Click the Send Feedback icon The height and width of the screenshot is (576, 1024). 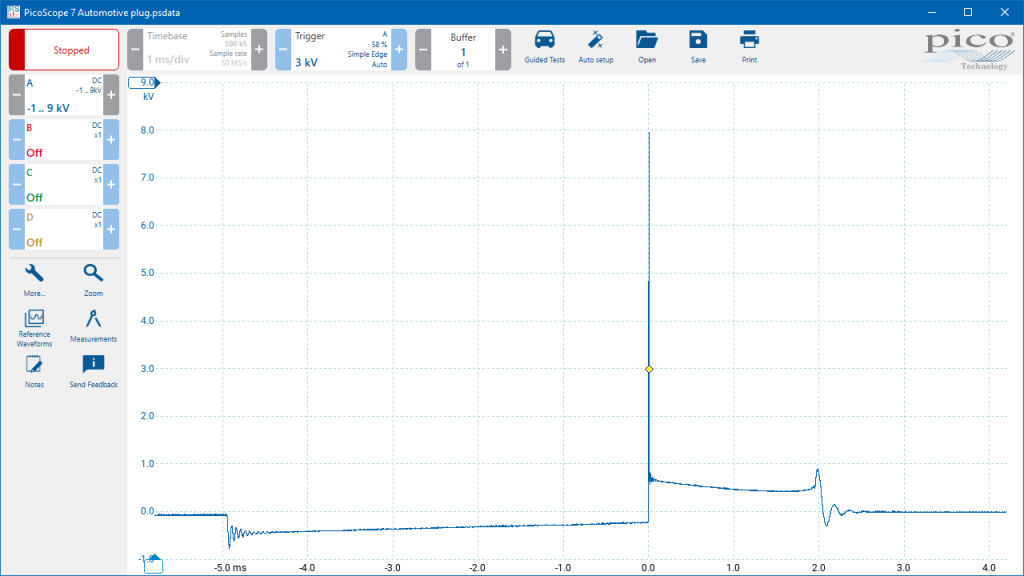93,371
